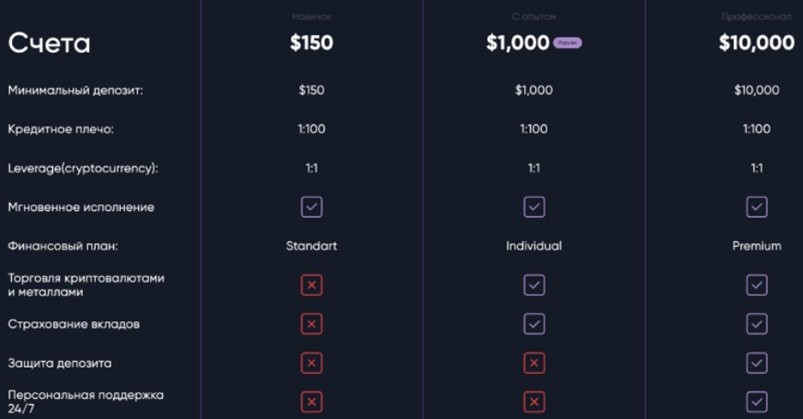Click the Счета section title
The width and height of the screenshot is (803, 419).
[49, 43]
